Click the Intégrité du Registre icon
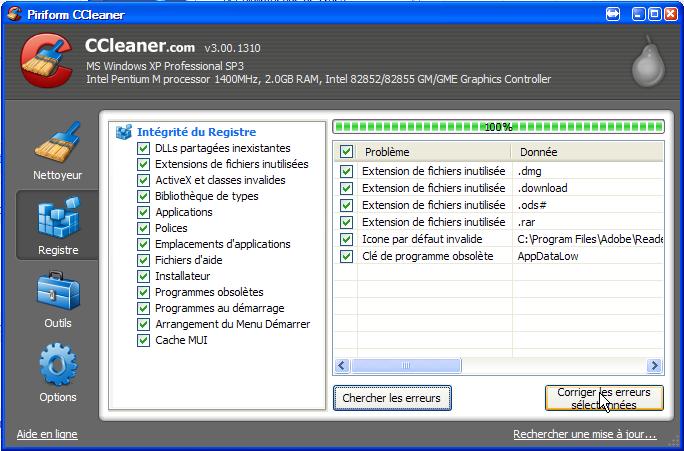Image resolution: width=684 pixels, height=451 pixels. [x=125, y=132]
